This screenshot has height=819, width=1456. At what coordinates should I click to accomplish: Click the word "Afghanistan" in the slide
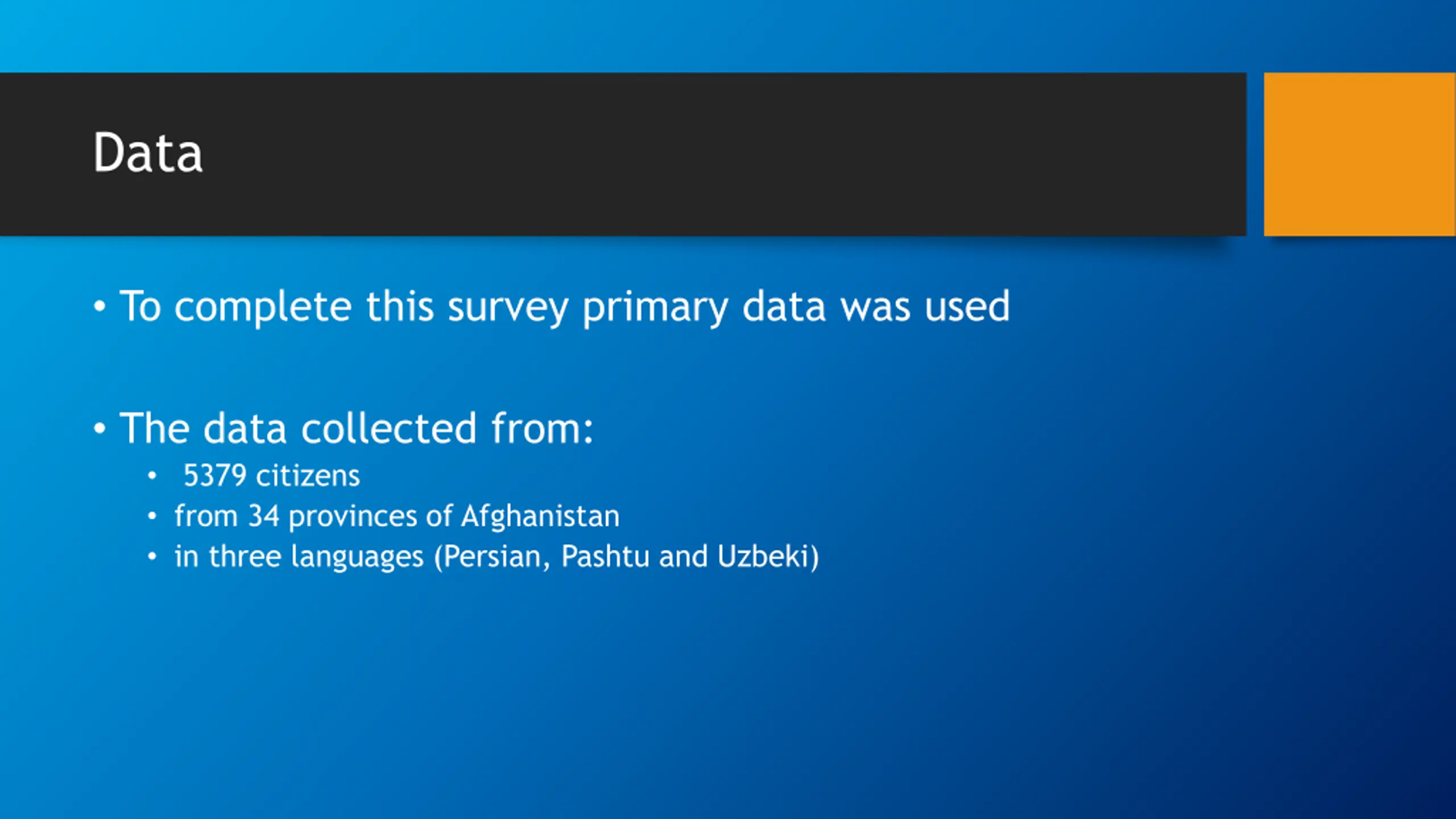540,517
